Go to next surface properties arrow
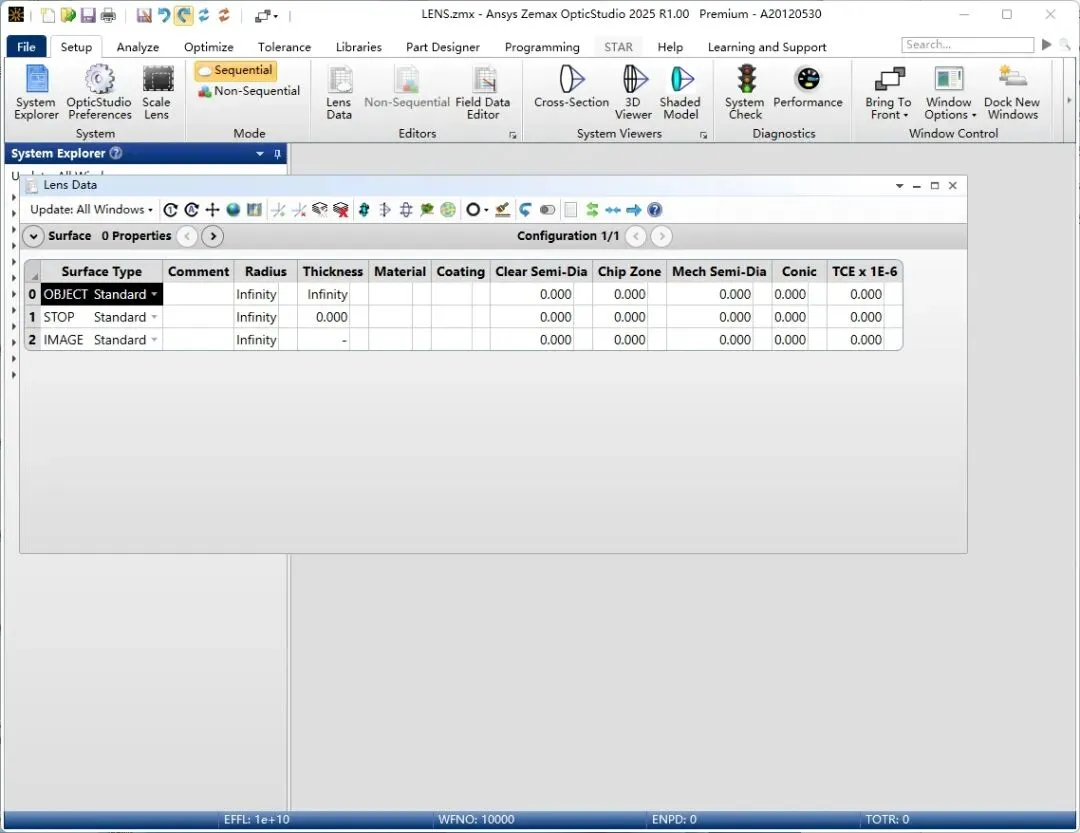Image resolution: width=1080 pixels, height=833 pixels. point(213,236)
